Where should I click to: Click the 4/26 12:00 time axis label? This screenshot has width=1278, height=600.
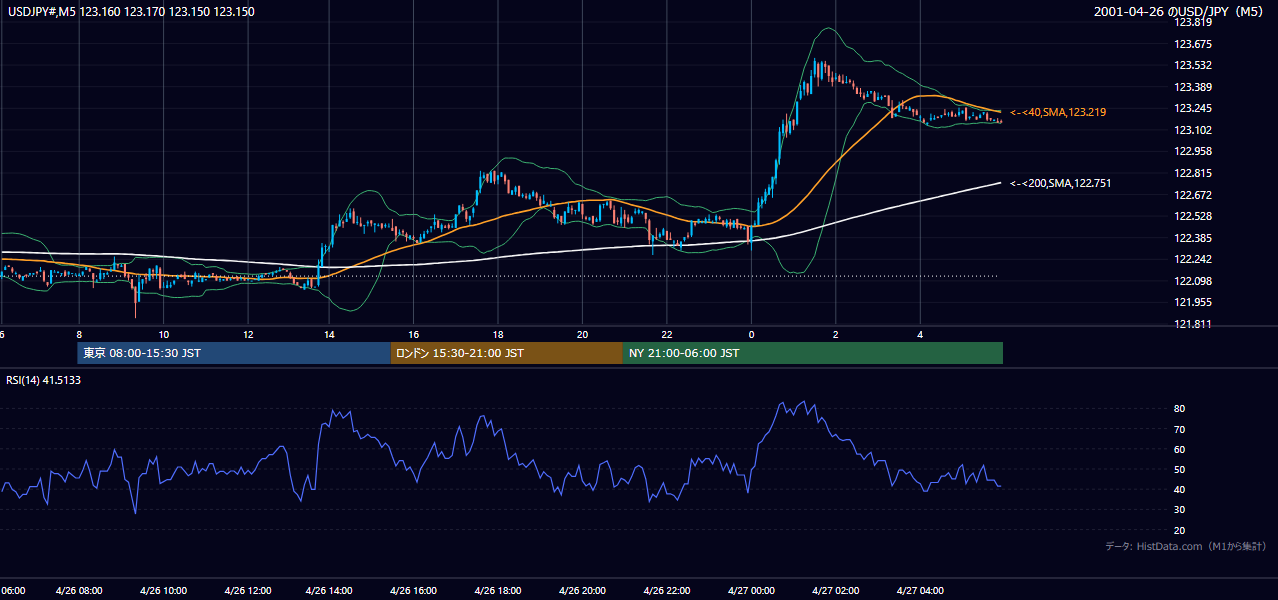click(247, 591)
